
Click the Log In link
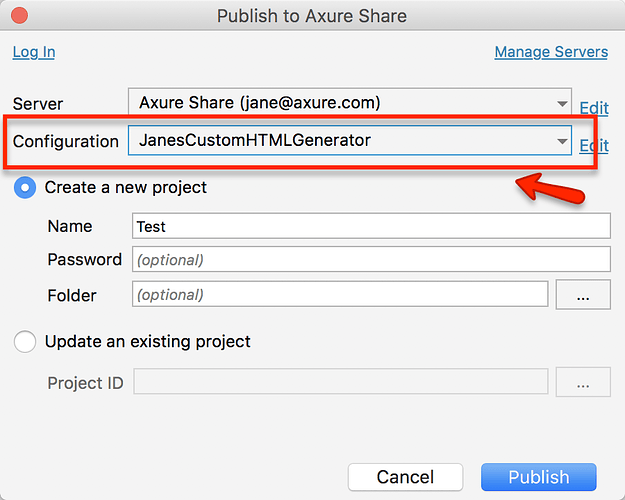(34, 52)
